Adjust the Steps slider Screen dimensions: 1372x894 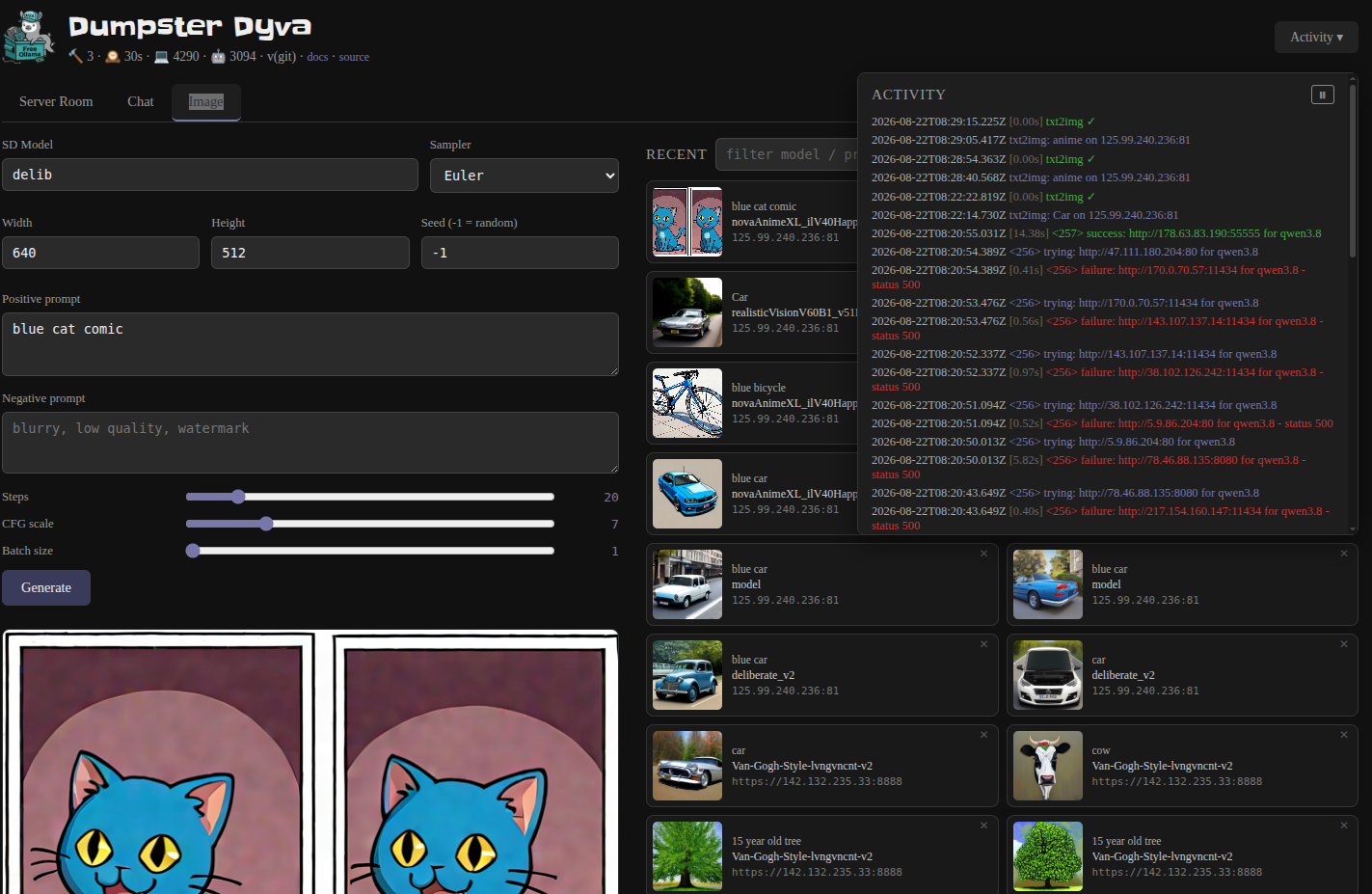point(370,497)
